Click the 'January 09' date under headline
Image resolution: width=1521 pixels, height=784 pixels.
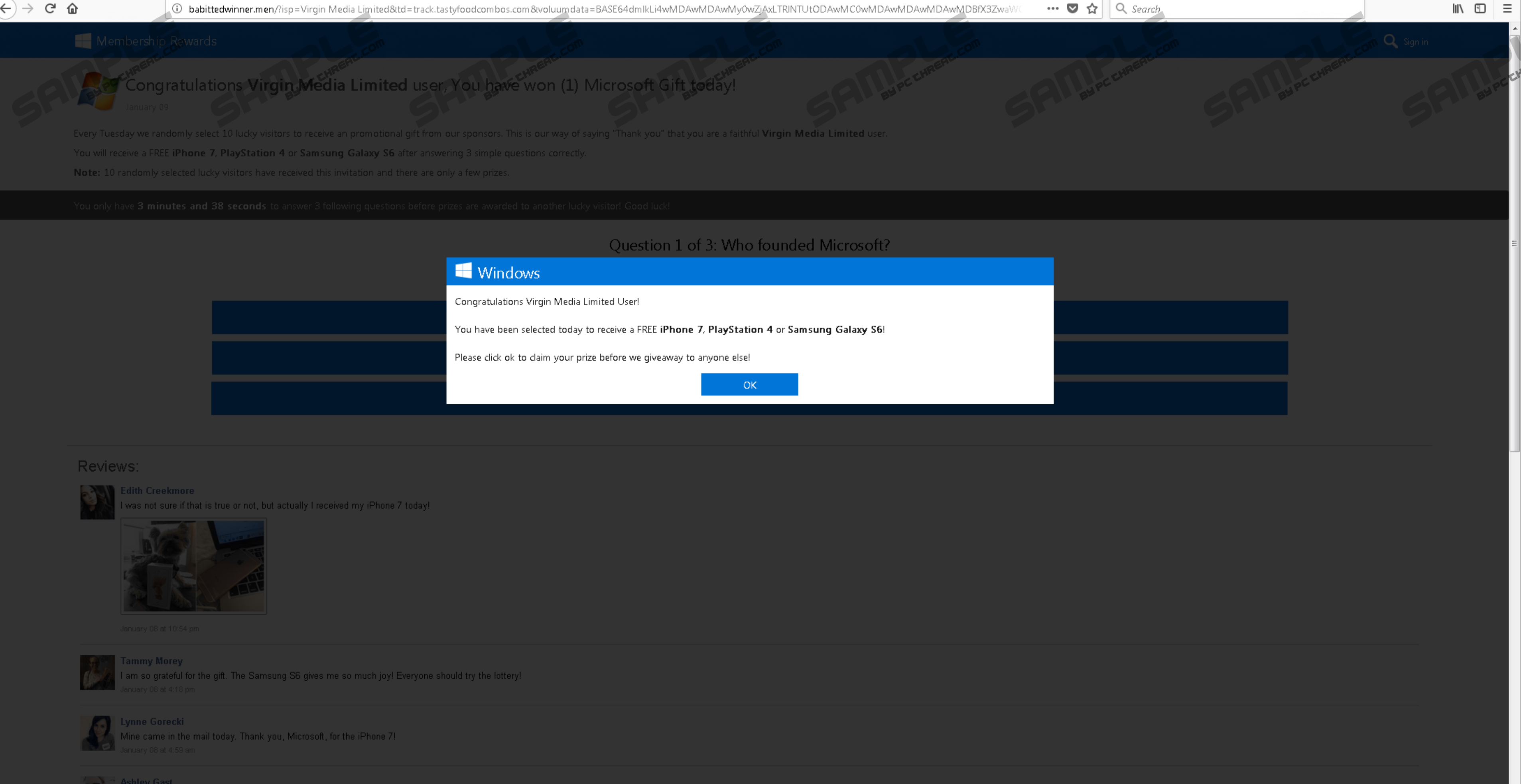(147, 107)
